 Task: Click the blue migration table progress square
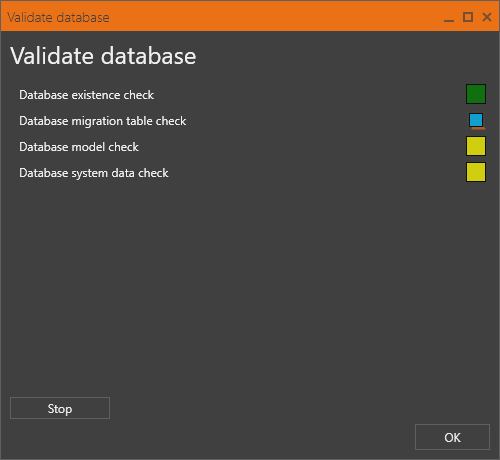[476, 120]
